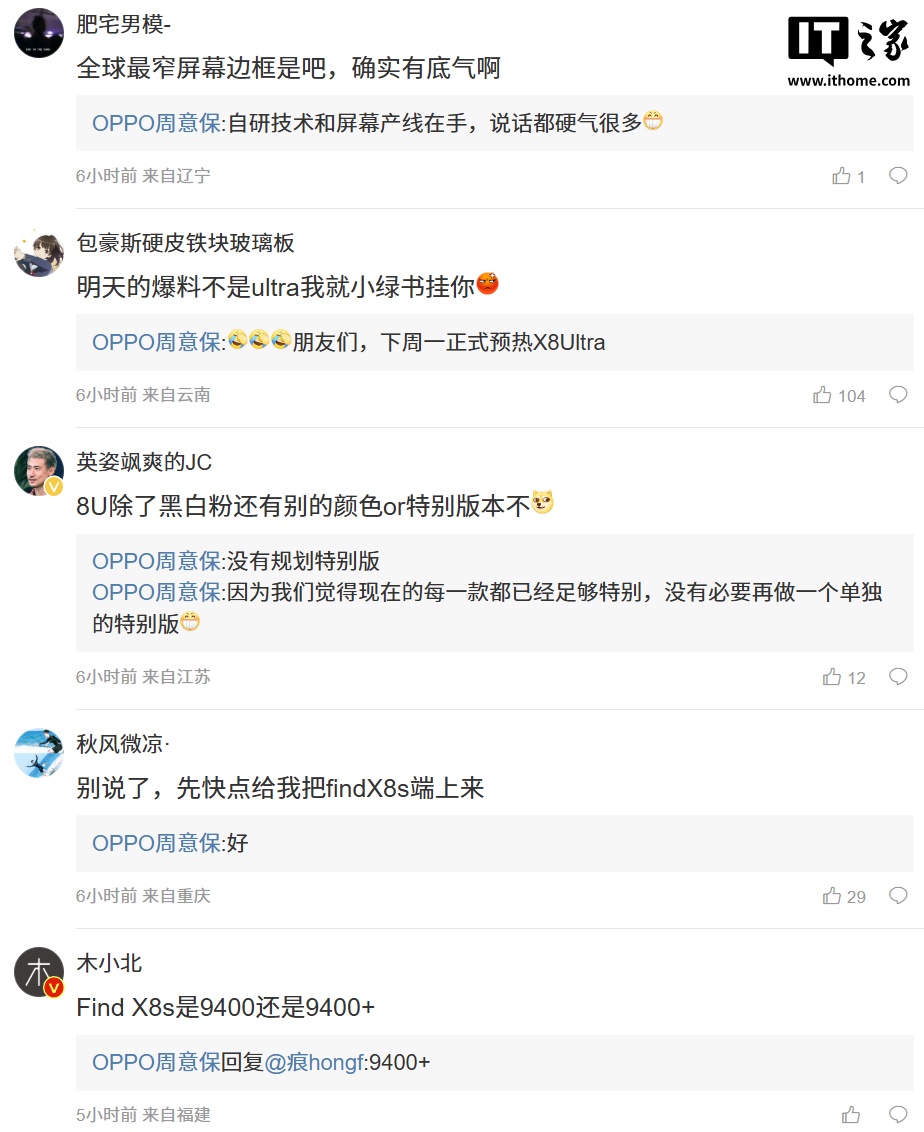The height and width of the screenshot is (1132, 924).
Task: Click the ITHome logo watermark
Action: pyautogui.click(x=848, y=52)
